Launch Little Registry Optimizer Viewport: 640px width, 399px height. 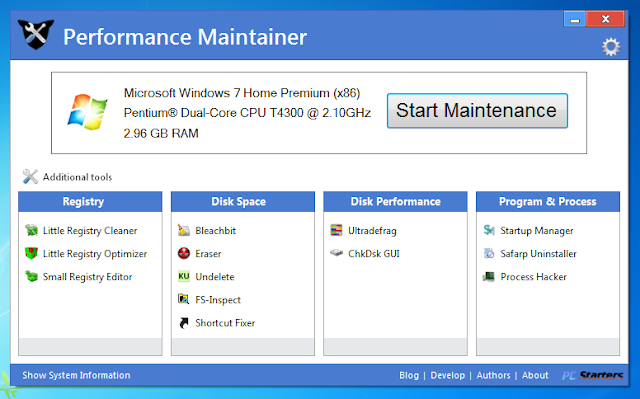click(95, 254)
